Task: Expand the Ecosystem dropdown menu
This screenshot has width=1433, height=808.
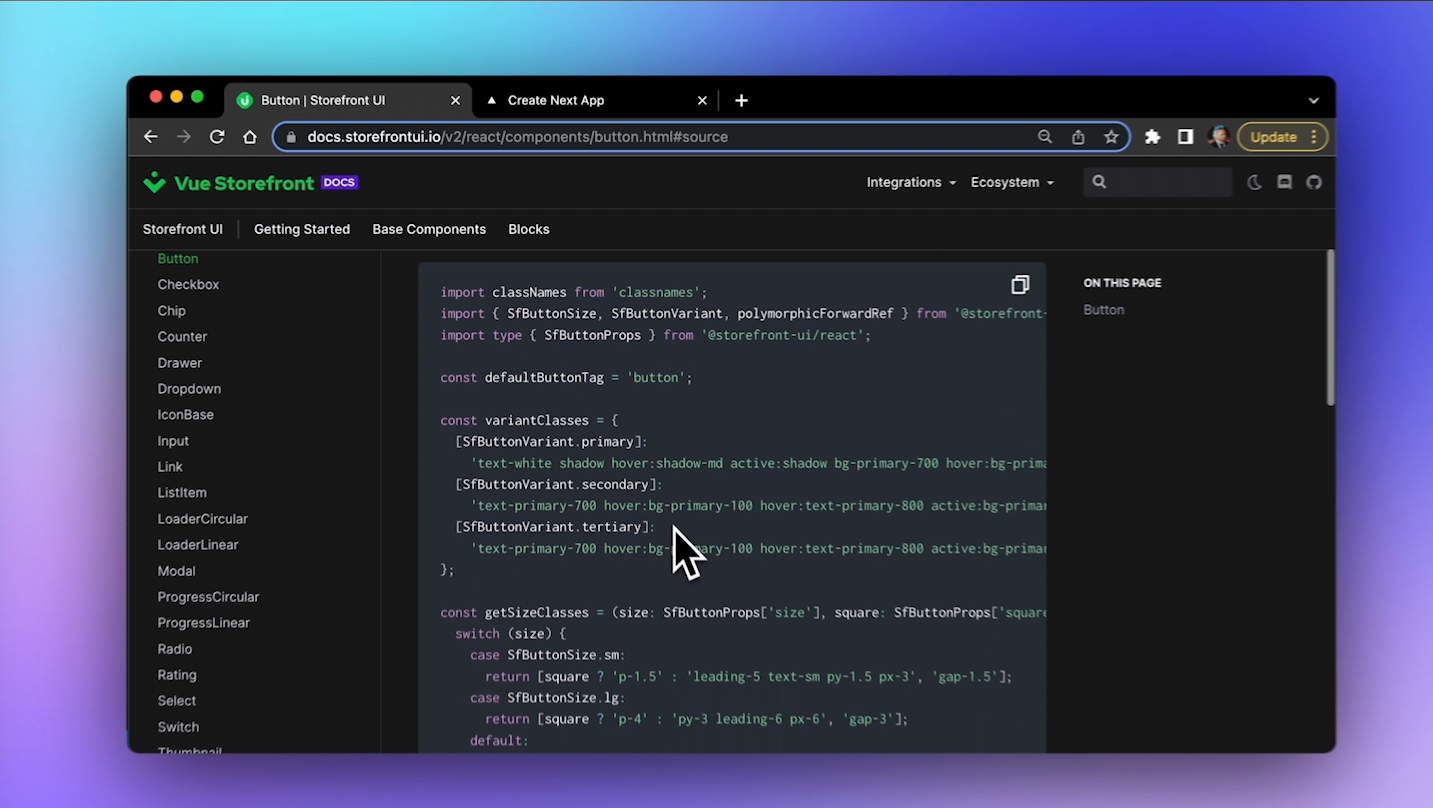Action: [x=1012, y=182]
